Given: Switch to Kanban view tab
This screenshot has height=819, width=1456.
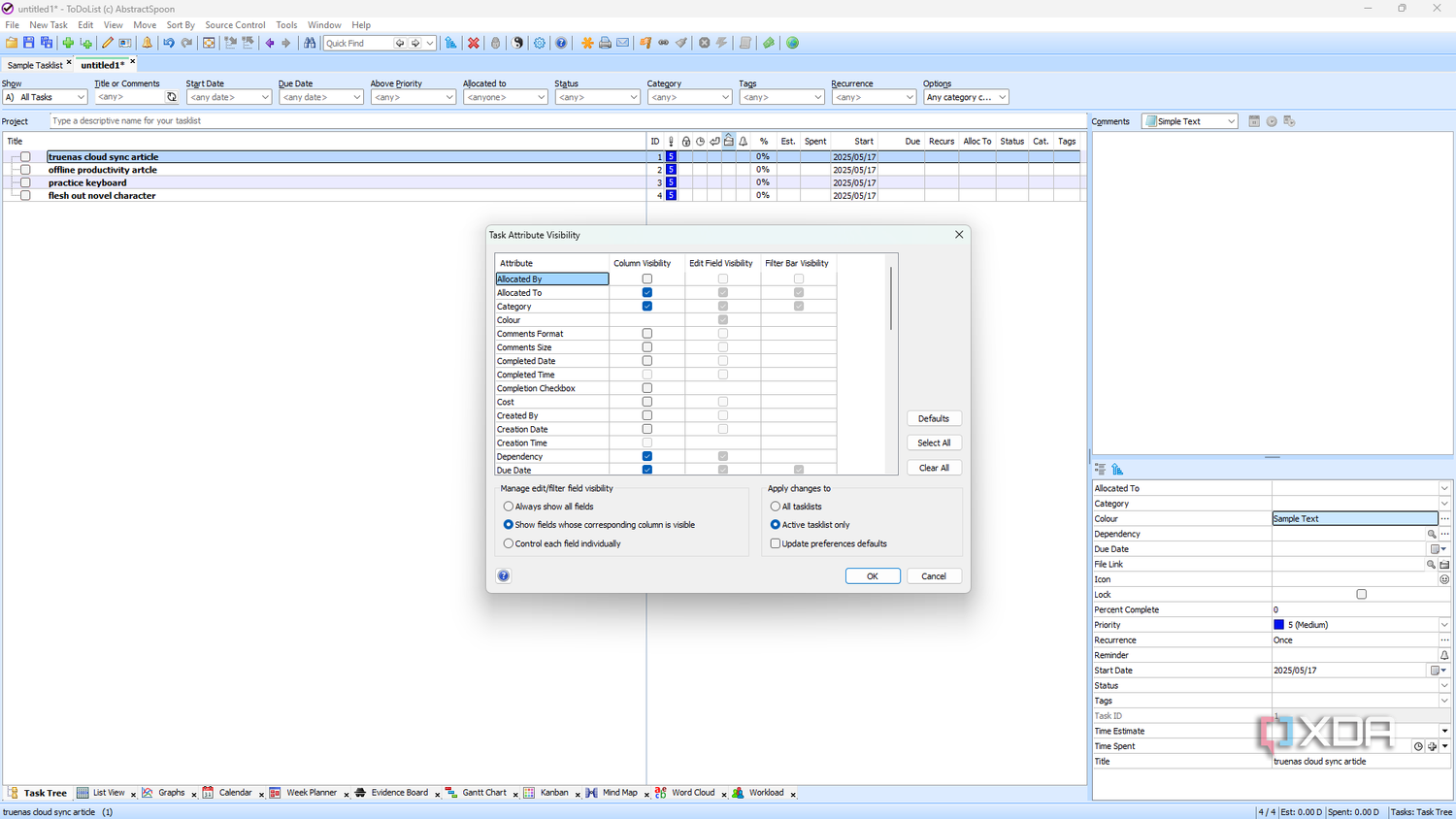Looking at the screenshot, I should coord(554,793).
